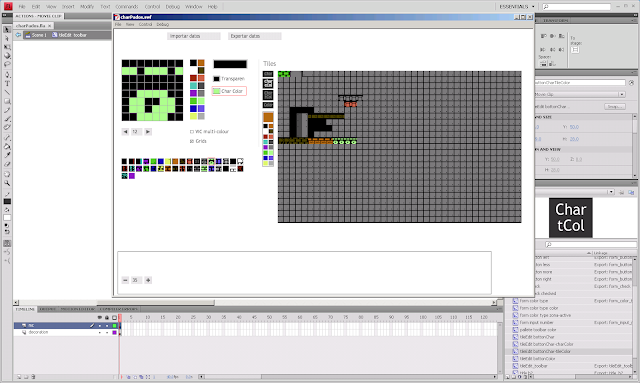Screen dimensions: 640x383
Task: Click next character arrow beside 12
Action: [x=148, y=132]
